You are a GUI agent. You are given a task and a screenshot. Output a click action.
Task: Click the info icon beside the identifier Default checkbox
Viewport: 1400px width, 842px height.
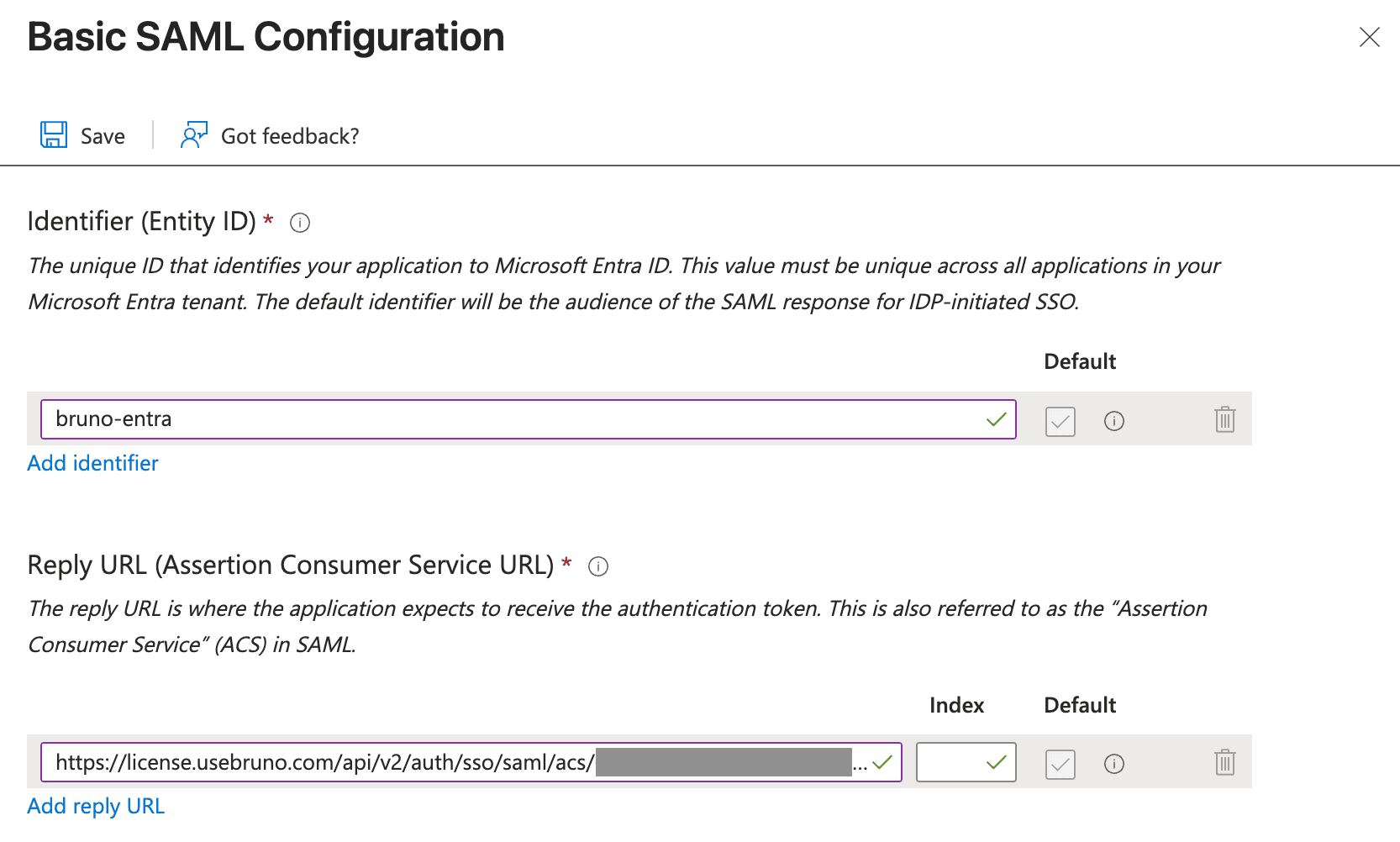1114,421
